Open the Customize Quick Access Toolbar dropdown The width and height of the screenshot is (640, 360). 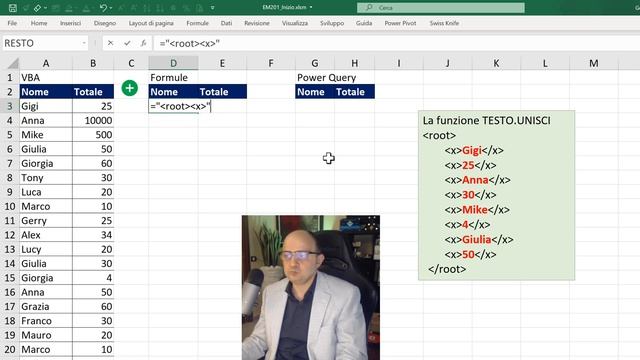tap(213, 8)
